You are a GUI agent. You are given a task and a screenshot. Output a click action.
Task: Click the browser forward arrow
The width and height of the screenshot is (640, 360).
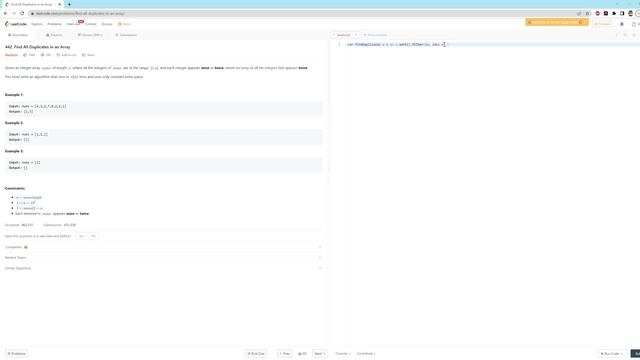[x=14, y=13]
